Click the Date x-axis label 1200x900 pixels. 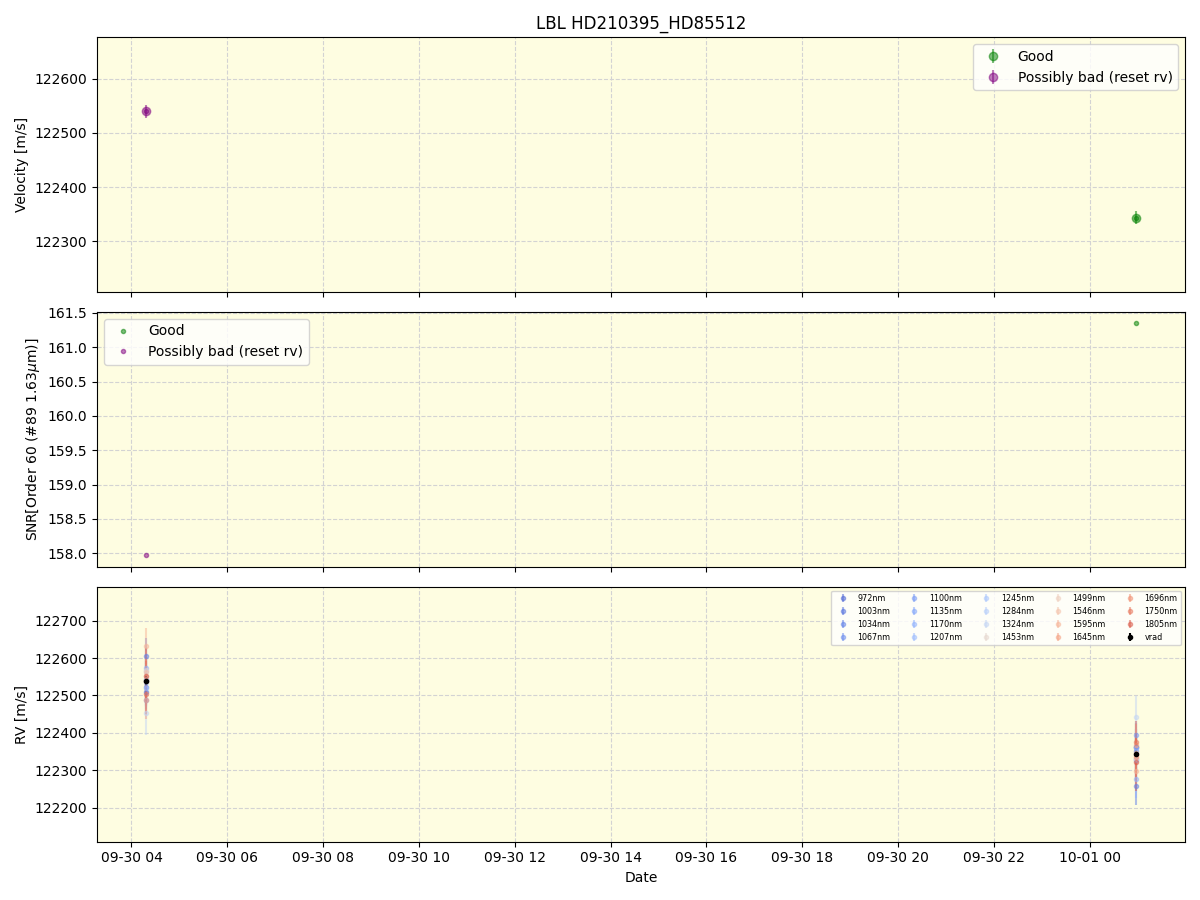641,877
